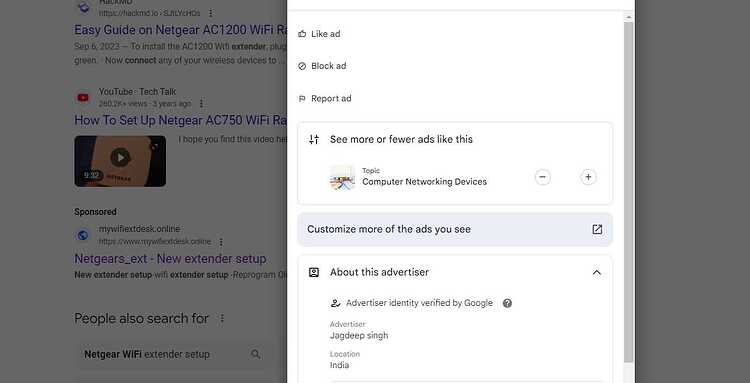Click the external link icon beside Customize ads
The image size is (750, 383).
tap(597, 230)
